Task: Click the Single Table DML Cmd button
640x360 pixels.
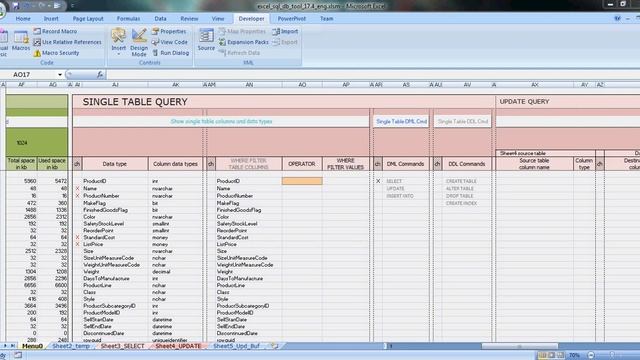Action: (401, 122)
